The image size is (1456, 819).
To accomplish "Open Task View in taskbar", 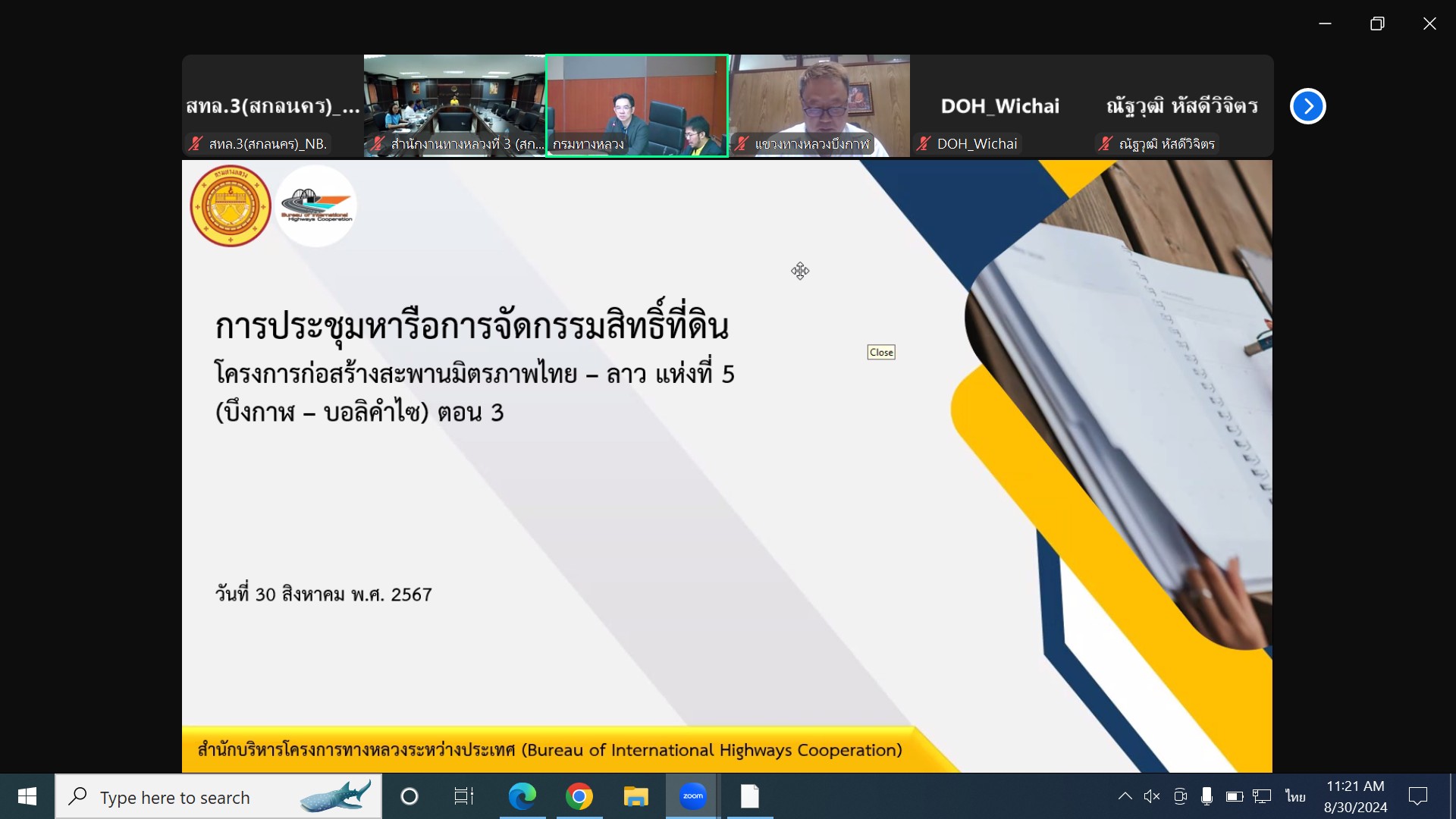I will coord(463,796).
